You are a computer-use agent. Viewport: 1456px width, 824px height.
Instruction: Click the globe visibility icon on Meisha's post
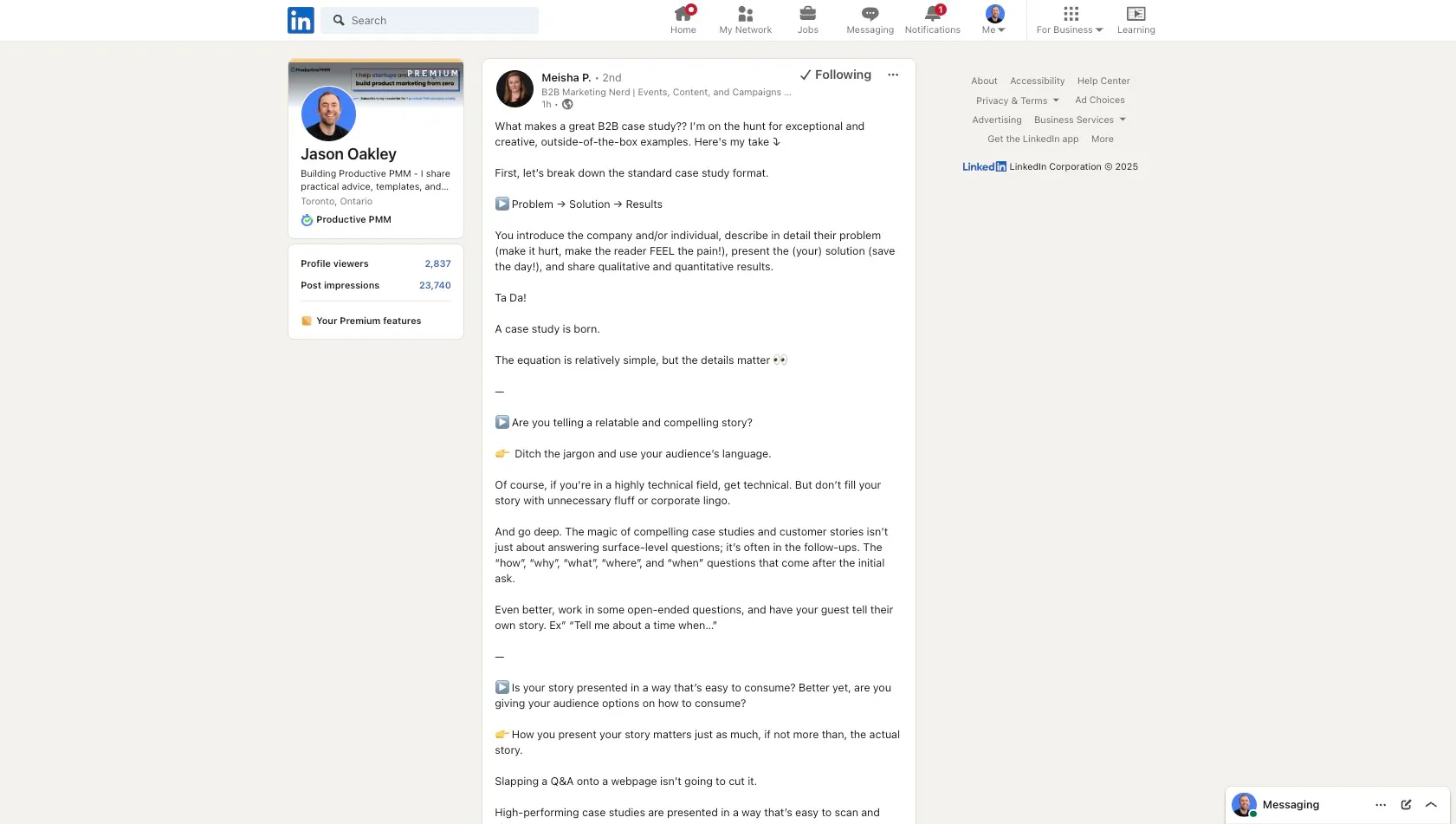[567, 104]
